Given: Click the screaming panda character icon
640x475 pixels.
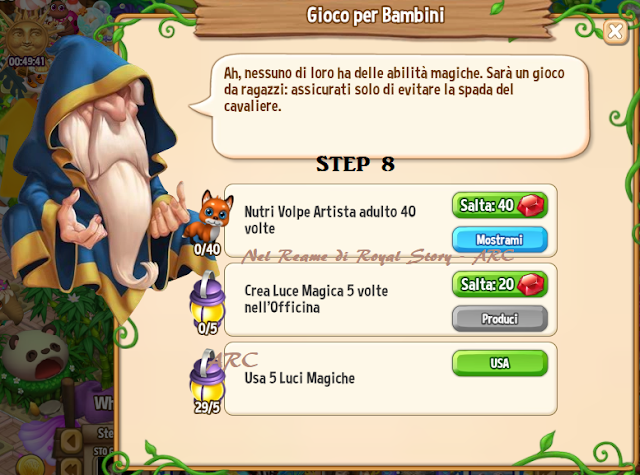Looking at the screenshot, I should (37, 359).
